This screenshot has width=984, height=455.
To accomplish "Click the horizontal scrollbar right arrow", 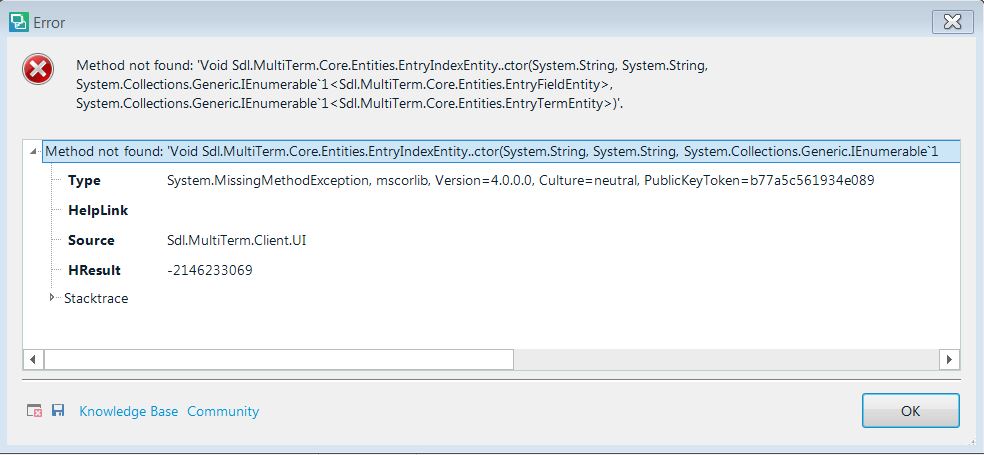I will (949, 360).
